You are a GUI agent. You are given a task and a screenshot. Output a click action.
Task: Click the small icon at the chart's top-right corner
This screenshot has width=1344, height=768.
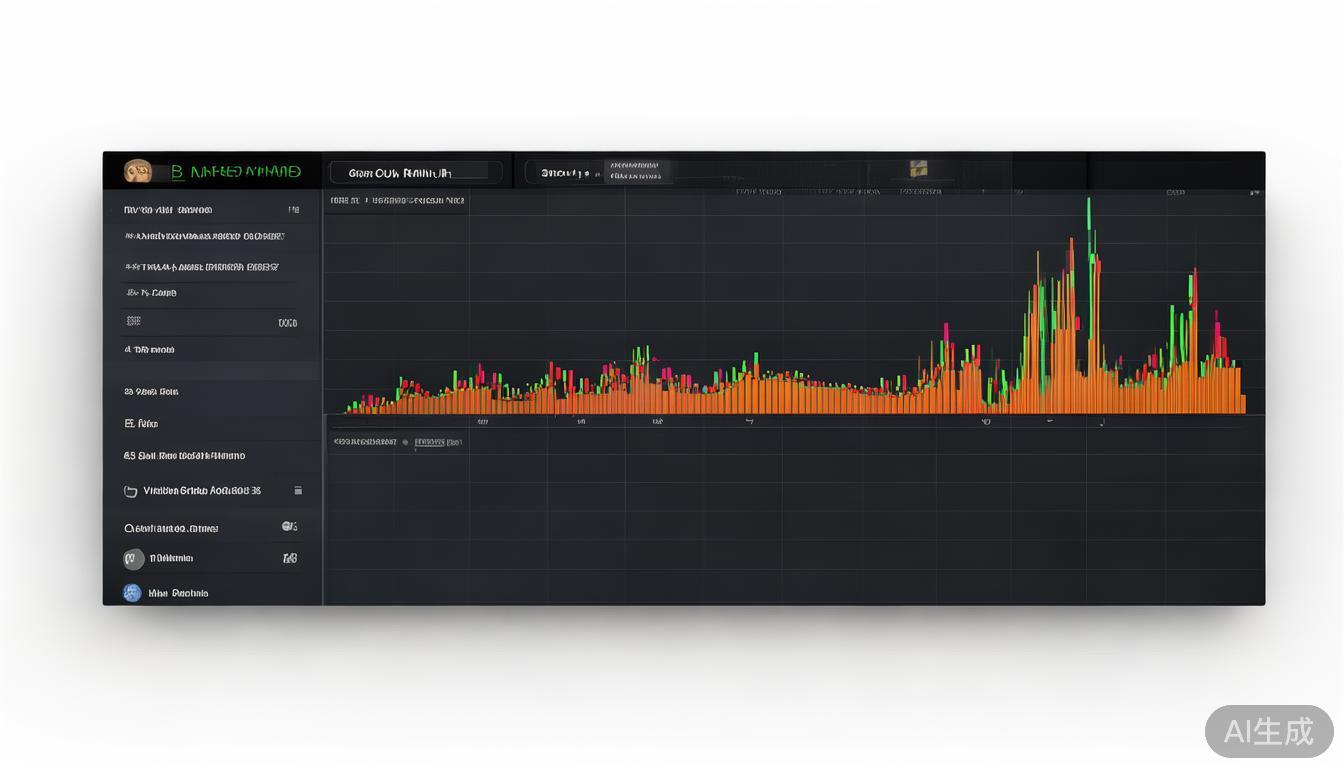(x=1255, y=192)
